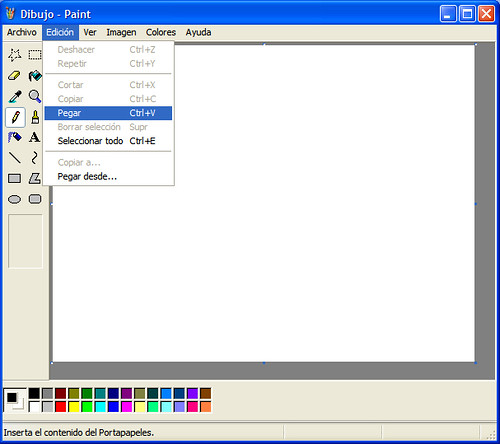Select the Eraser tool
Viewport: 500px width, 444px height.
coord(15,76)
